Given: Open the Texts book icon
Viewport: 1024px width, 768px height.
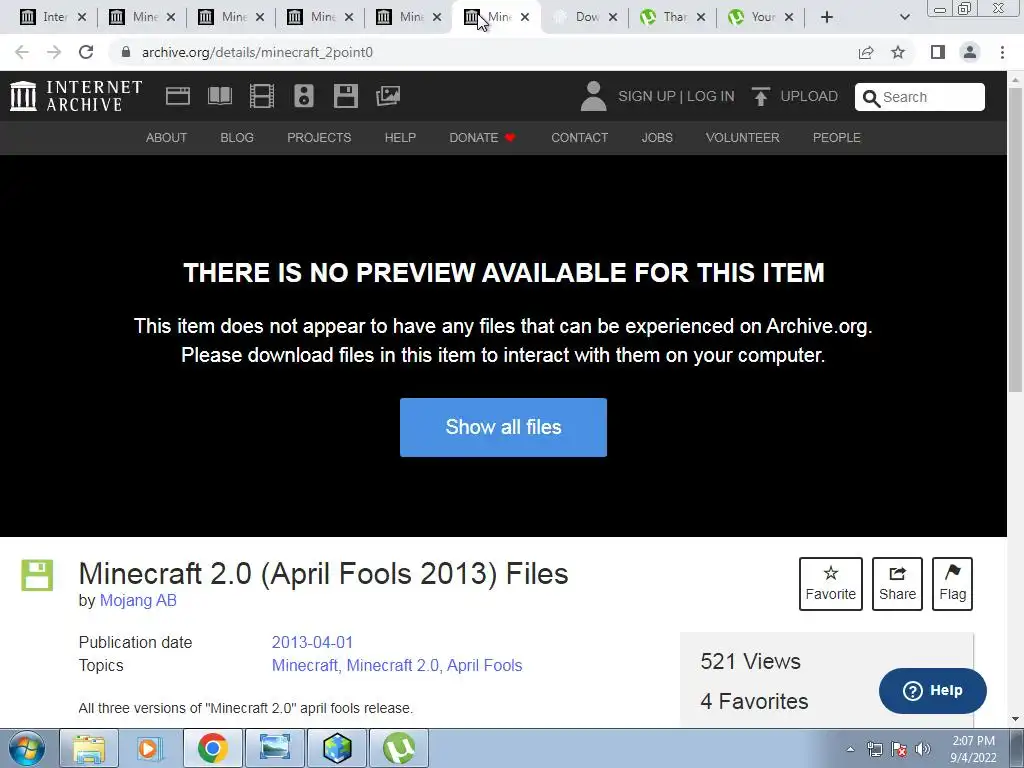Looking at the screenshot, I should (219, 96).
